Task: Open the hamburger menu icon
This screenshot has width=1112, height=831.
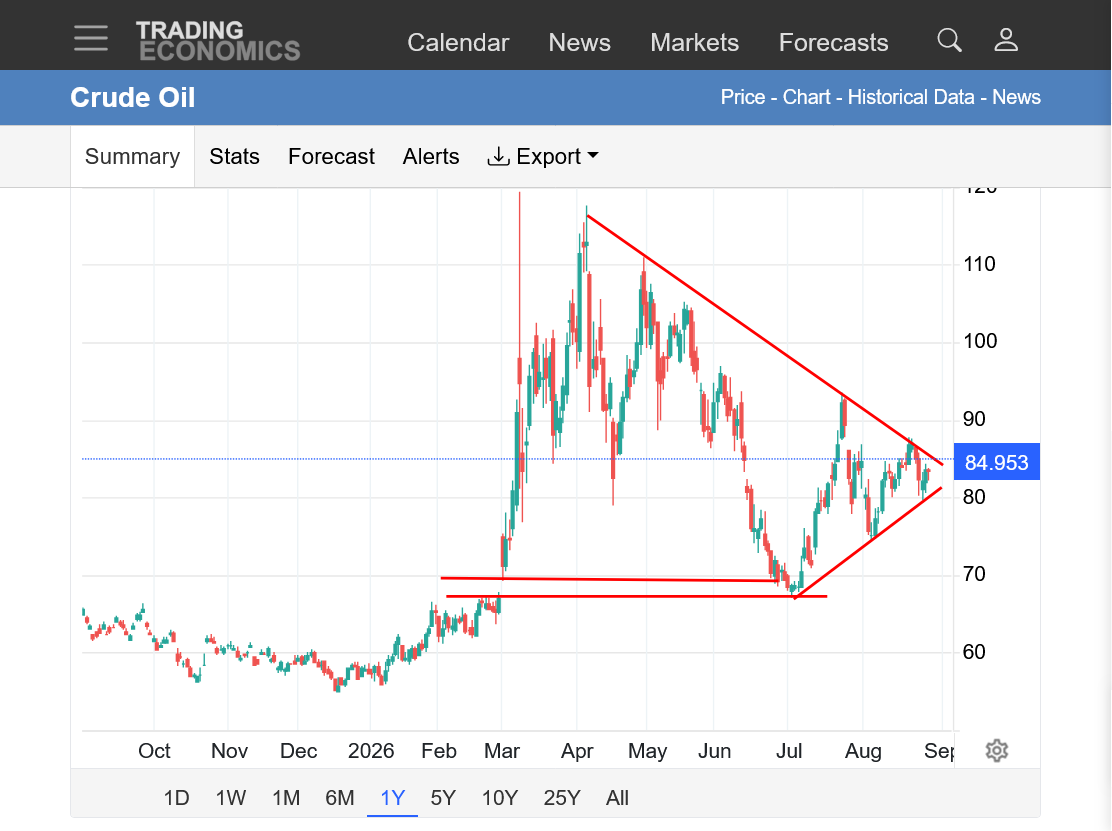Action: [91, 38]
